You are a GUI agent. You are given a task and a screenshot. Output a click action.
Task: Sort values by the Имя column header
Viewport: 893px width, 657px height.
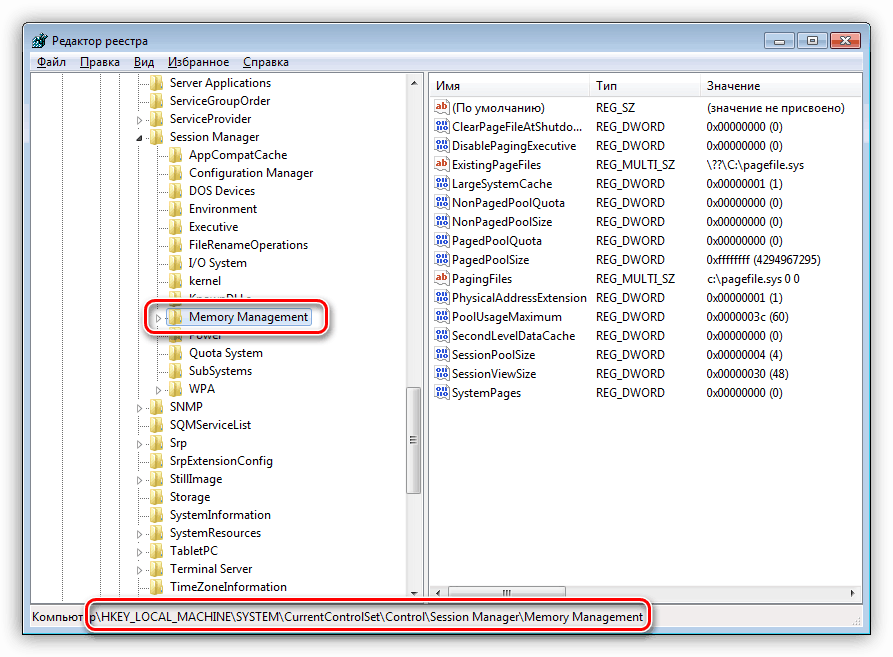point(509,85)
